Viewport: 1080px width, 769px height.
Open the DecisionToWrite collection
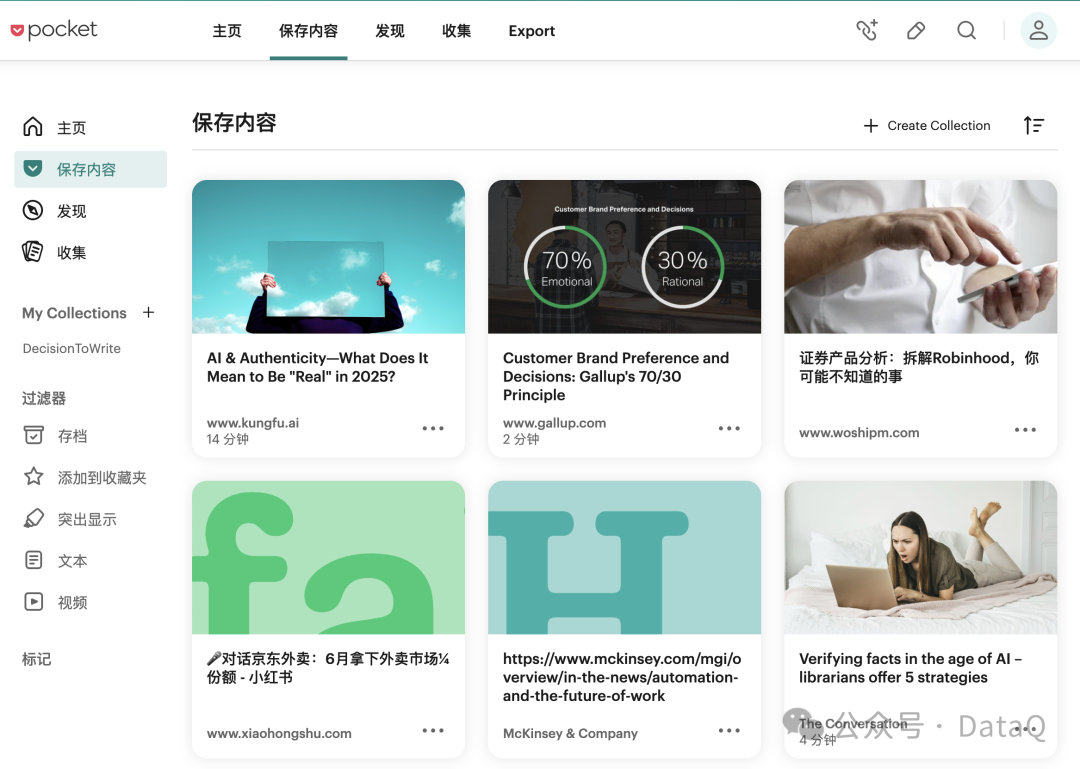(x=72, y=349)
